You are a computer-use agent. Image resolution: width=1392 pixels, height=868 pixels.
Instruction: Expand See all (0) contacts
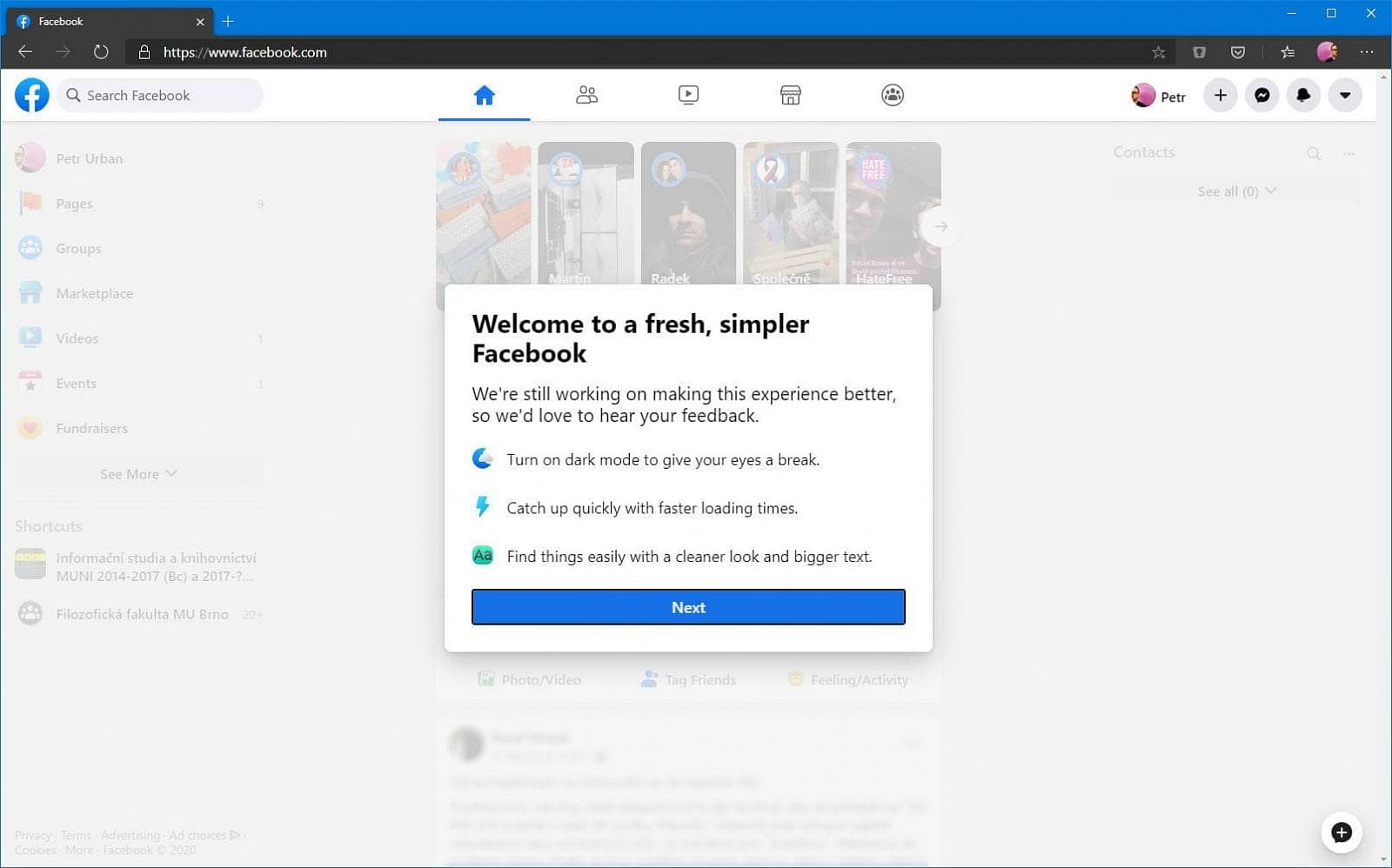pos(1236,191)
